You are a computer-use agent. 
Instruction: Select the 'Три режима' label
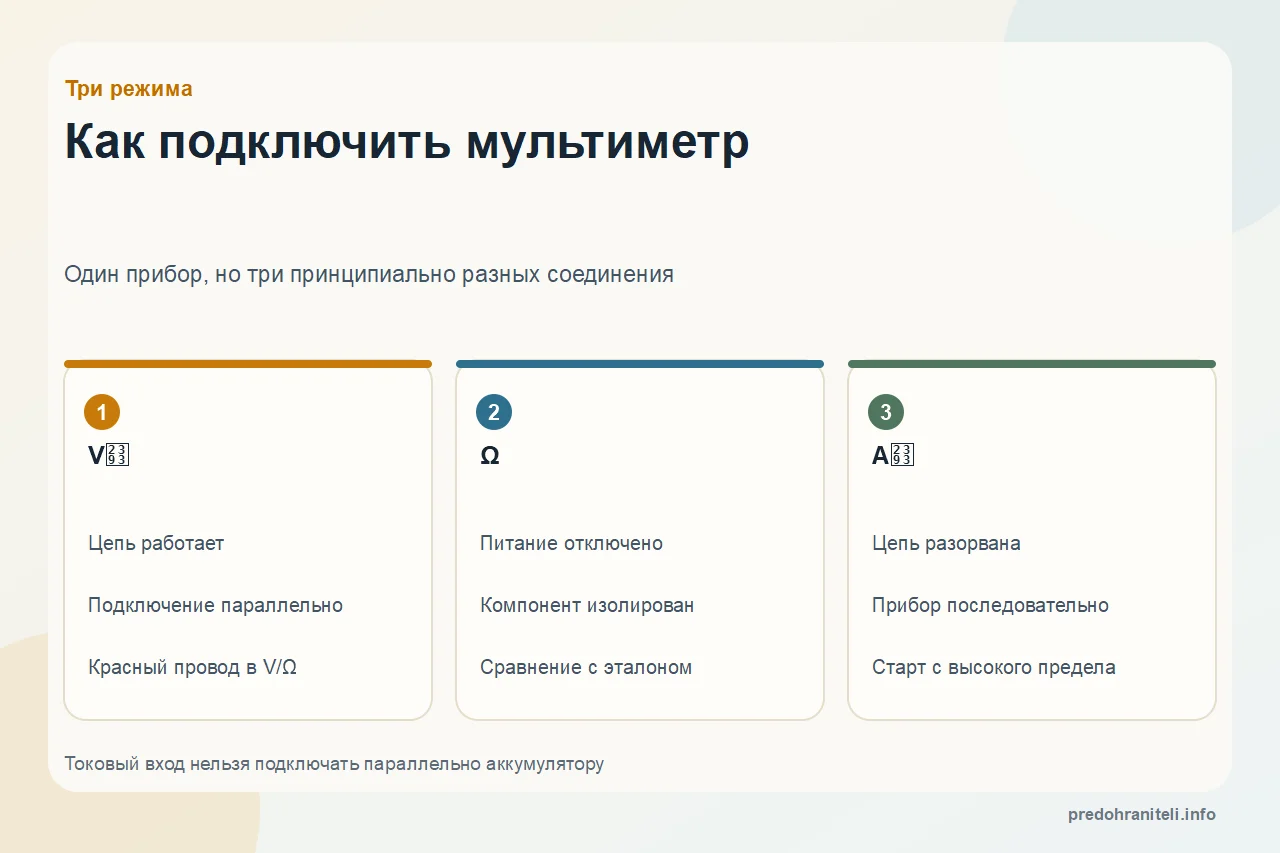(x=129, y=89)
